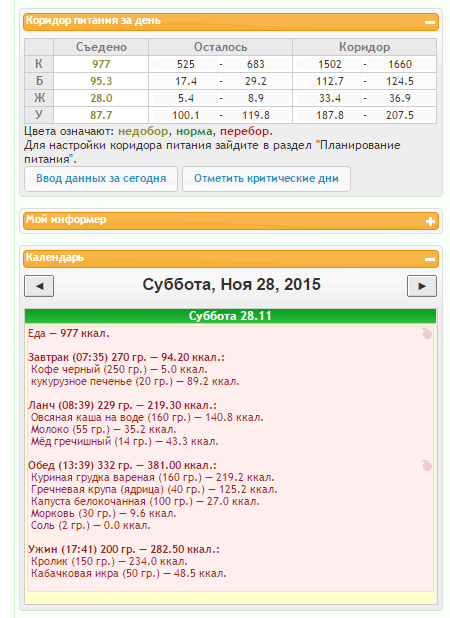
Task: Click eaten calories value 977 in table
Action: (101, 64)
